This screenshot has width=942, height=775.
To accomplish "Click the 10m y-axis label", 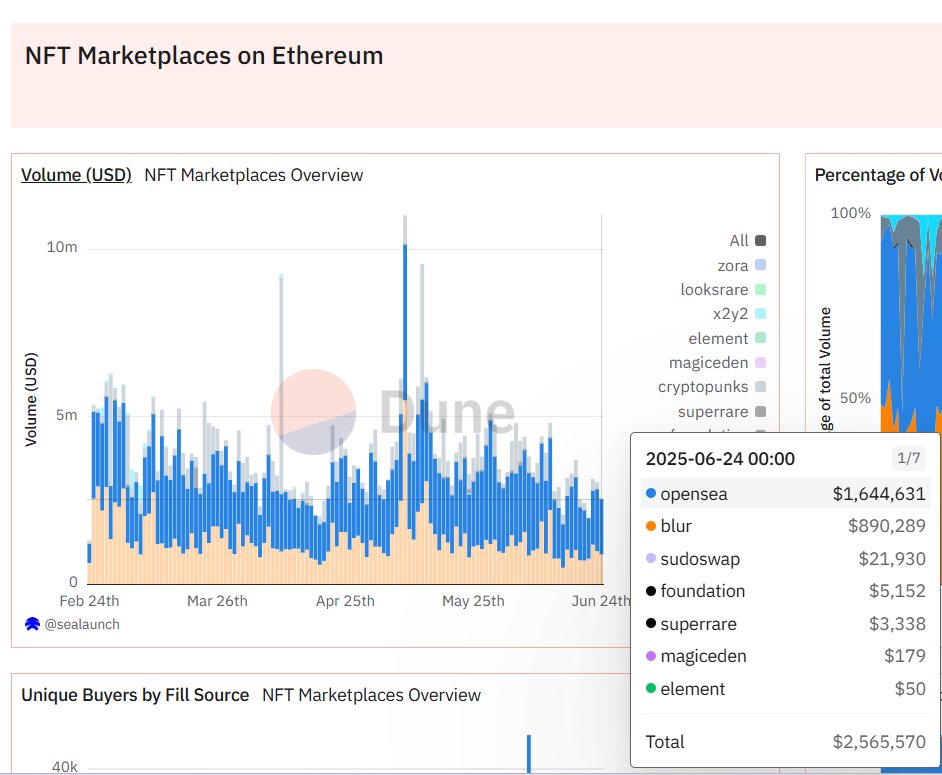I will coord(62,247).
